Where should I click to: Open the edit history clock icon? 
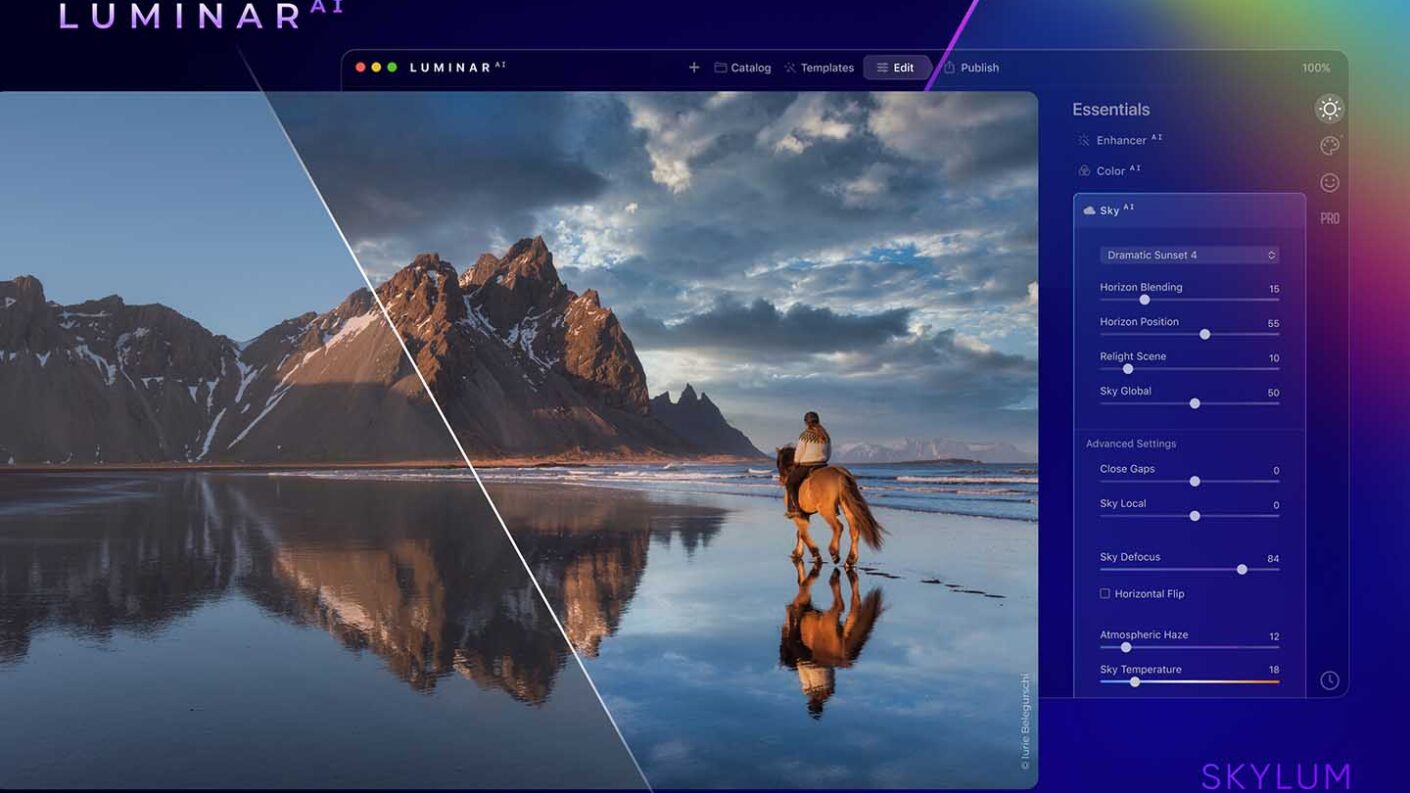1329,680
